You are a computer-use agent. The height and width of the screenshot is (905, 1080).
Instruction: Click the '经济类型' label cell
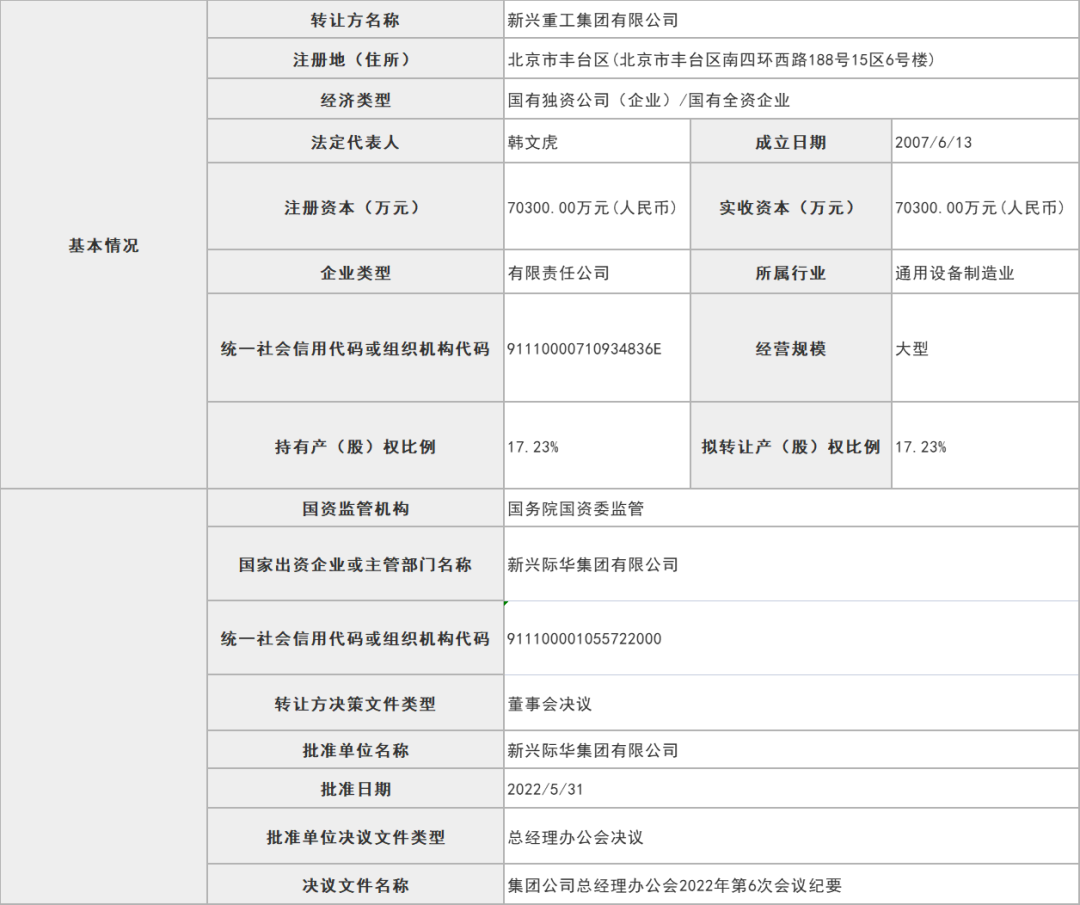355,100
